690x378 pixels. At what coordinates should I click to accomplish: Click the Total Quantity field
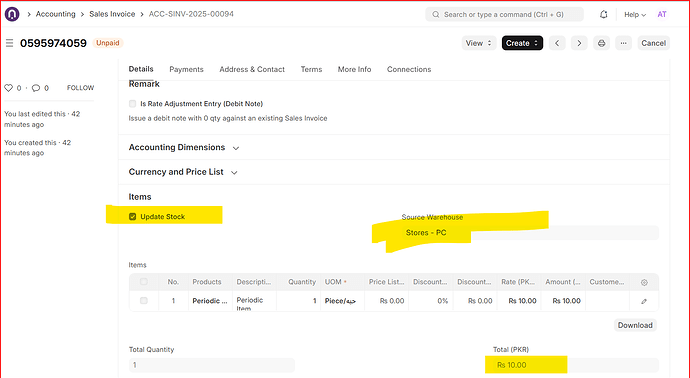(x=212, y=365)
